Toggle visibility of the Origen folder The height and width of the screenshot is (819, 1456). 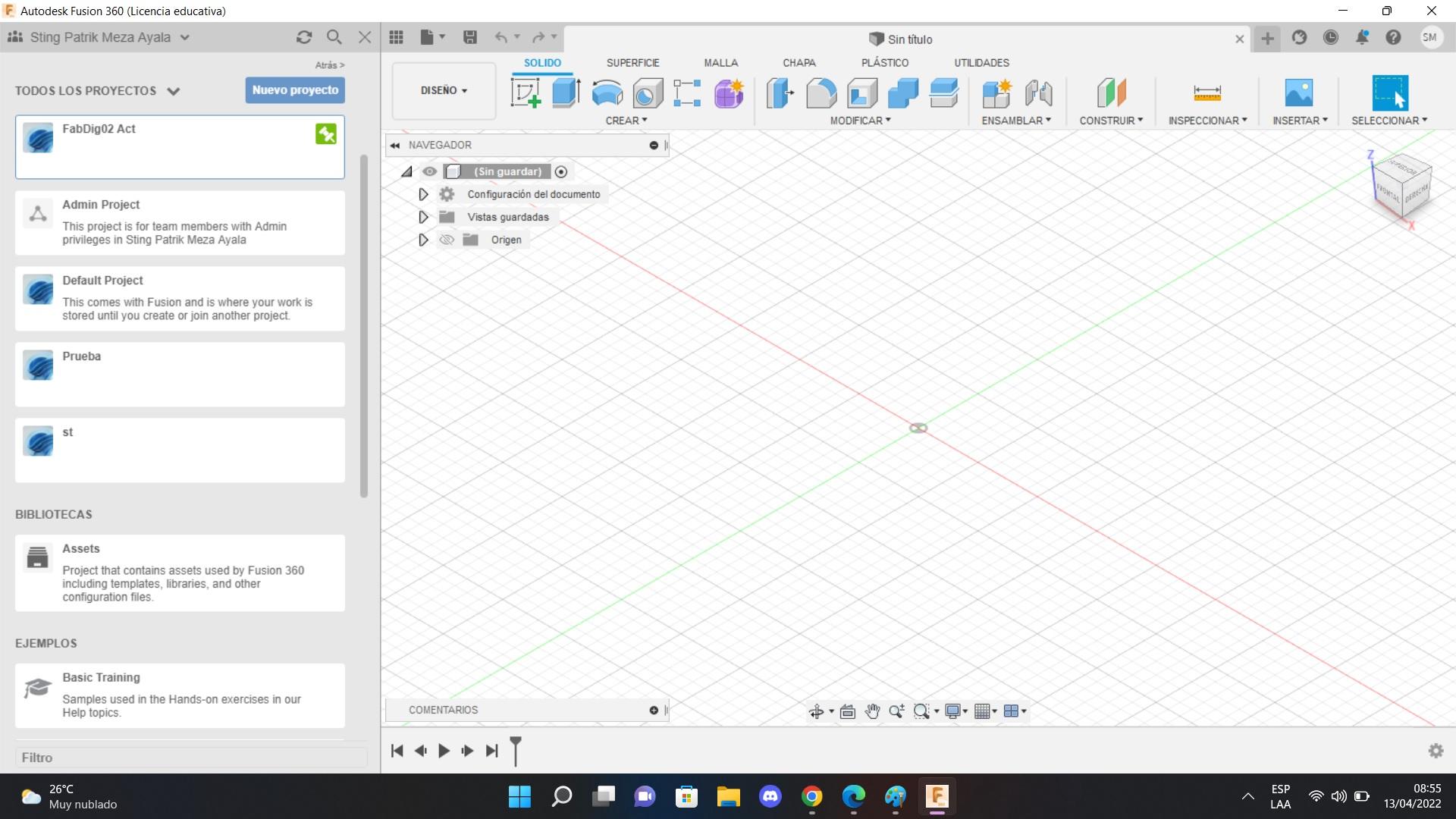point(447,240)
